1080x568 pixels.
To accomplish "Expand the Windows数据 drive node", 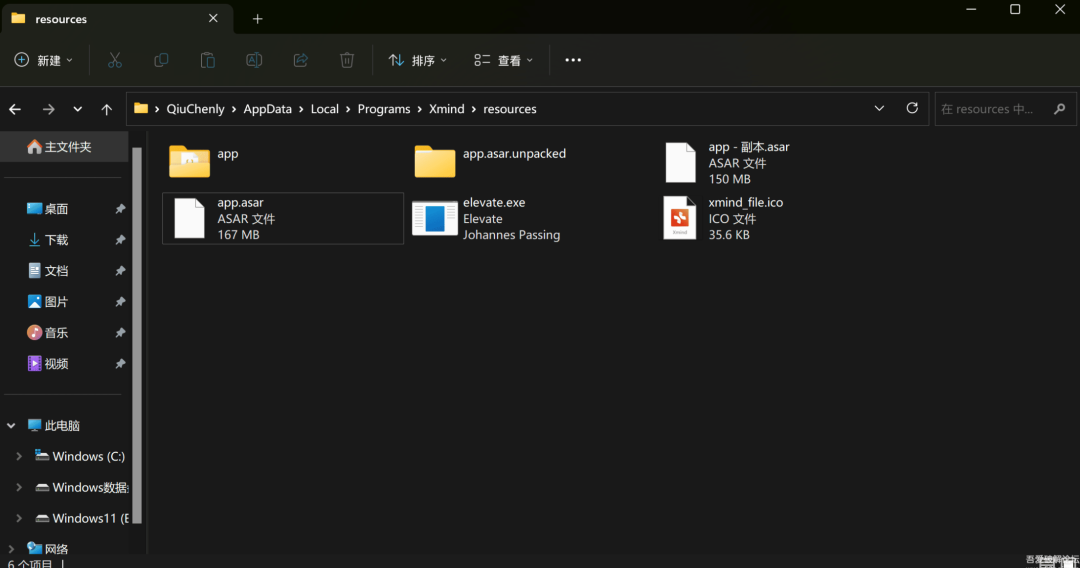I will click(x=19, y=487).
